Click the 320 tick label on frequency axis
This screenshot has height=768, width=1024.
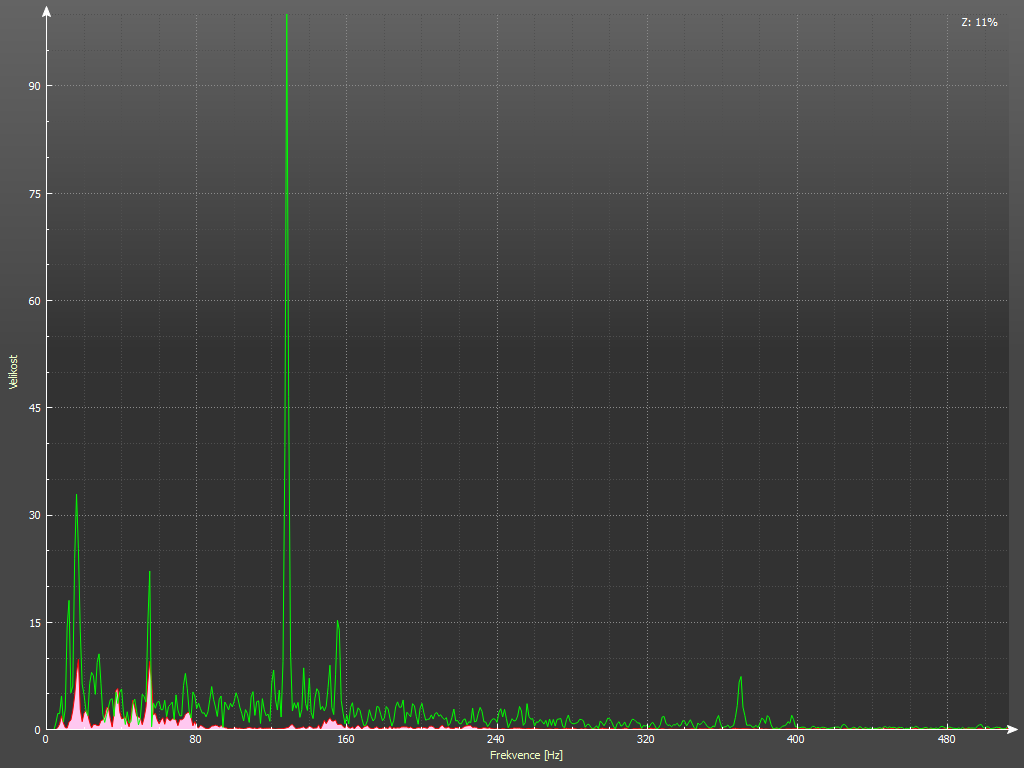(645, 740)
